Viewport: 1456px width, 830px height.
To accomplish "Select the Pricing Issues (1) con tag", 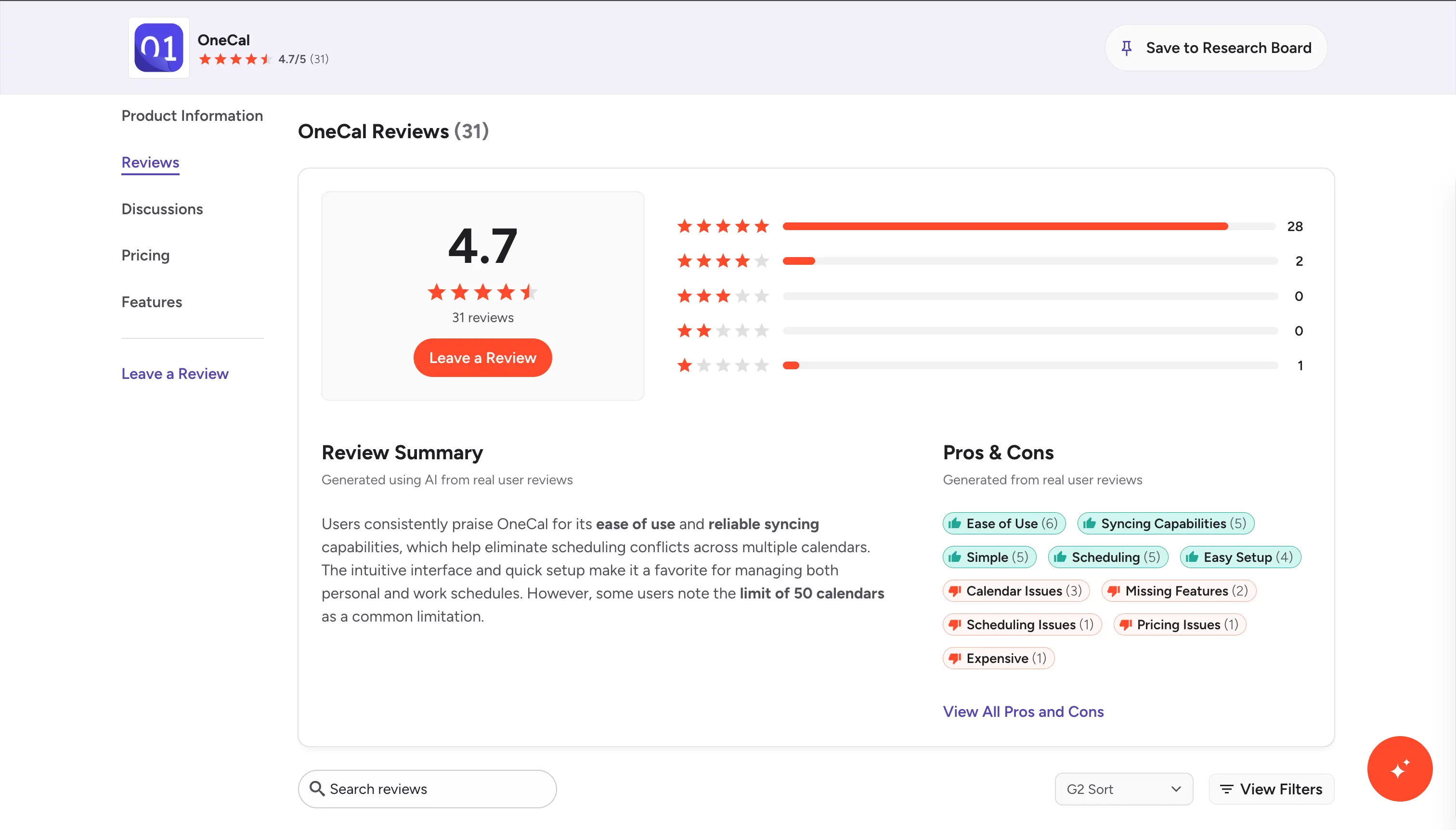I will 1180,625.
